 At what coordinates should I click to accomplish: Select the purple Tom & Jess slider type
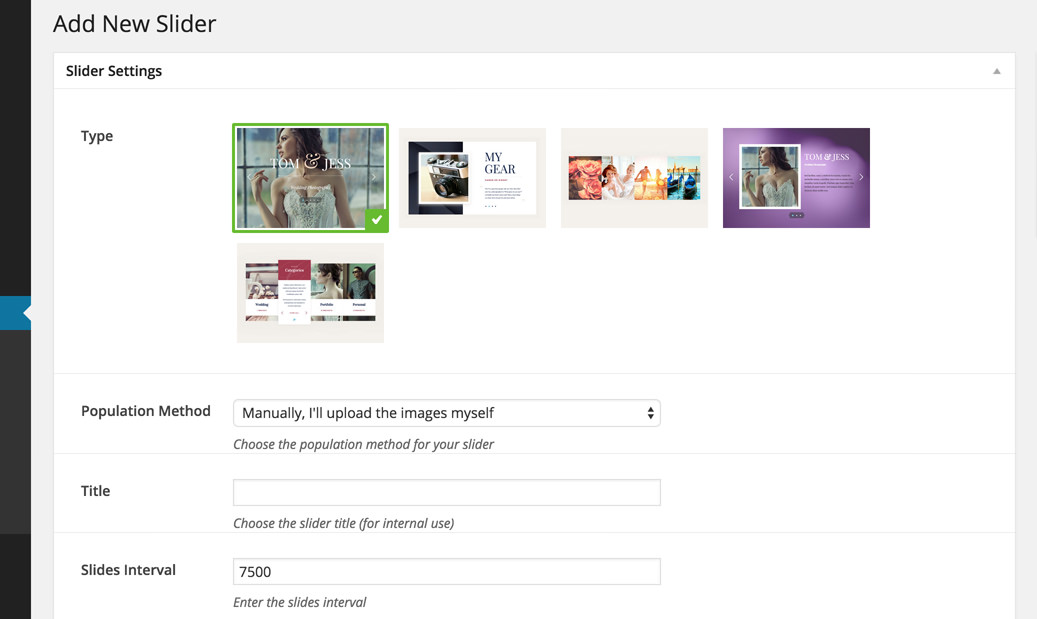[x=796, y=178]
